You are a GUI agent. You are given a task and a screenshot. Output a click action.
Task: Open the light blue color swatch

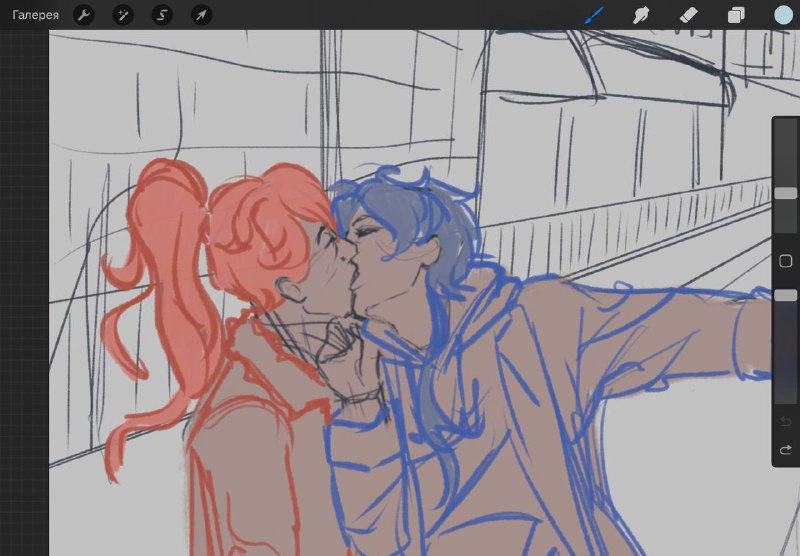coord(784,15)
